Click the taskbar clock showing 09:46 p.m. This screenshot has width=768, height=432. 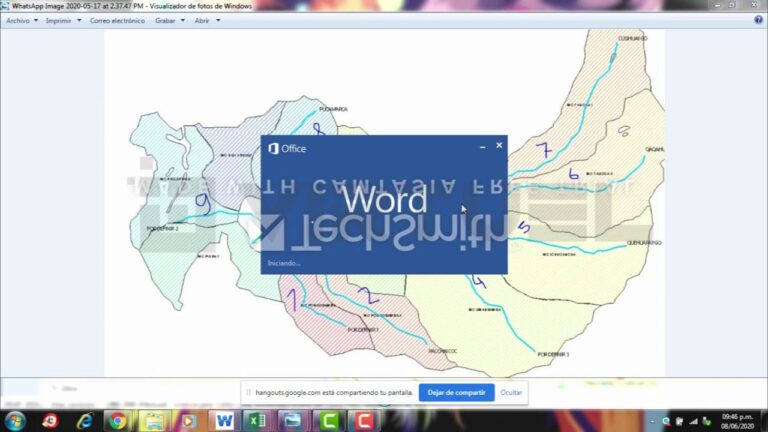(x=737, y=421)
